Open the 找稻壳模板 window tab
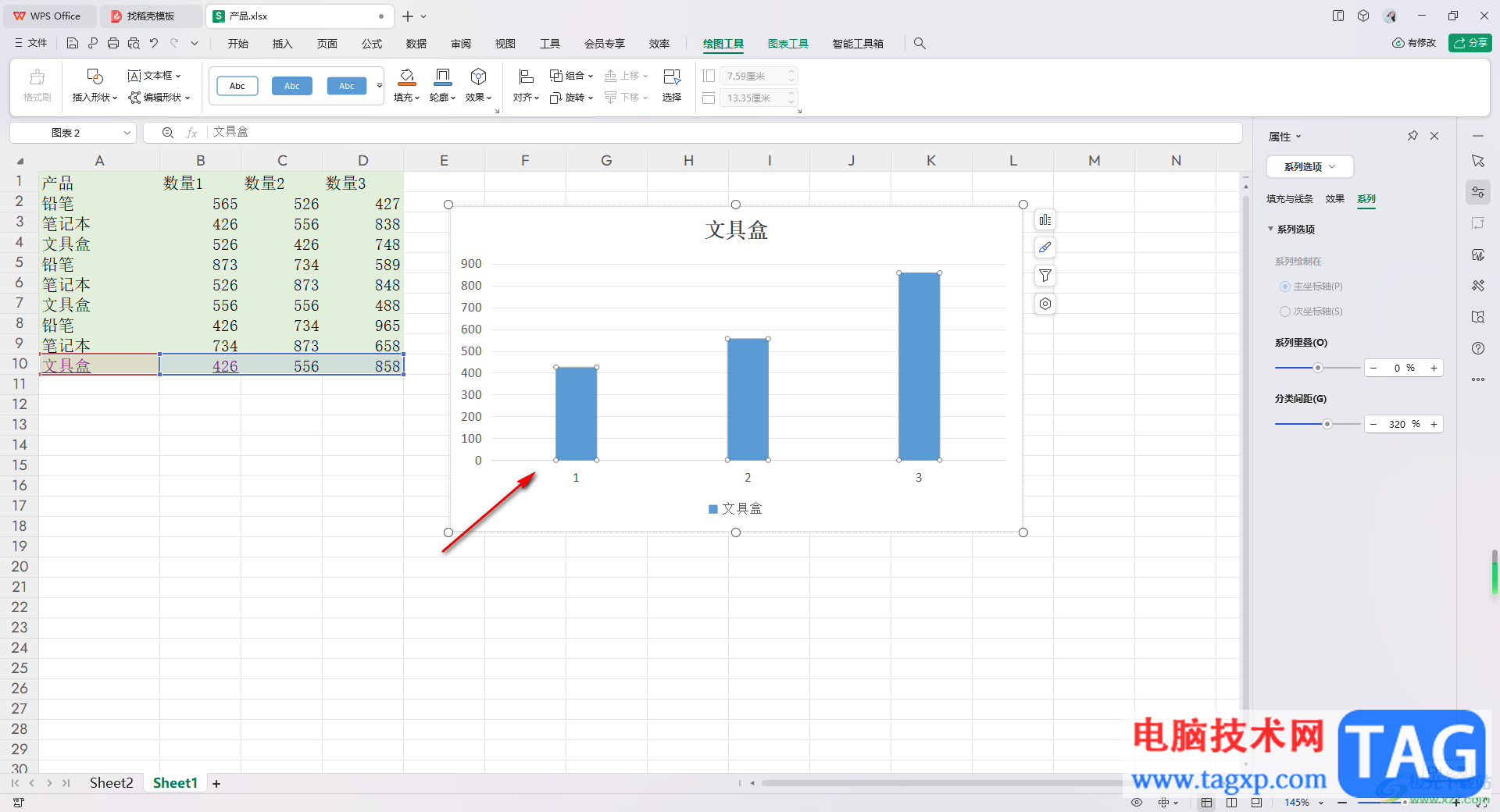 [151, 16]
